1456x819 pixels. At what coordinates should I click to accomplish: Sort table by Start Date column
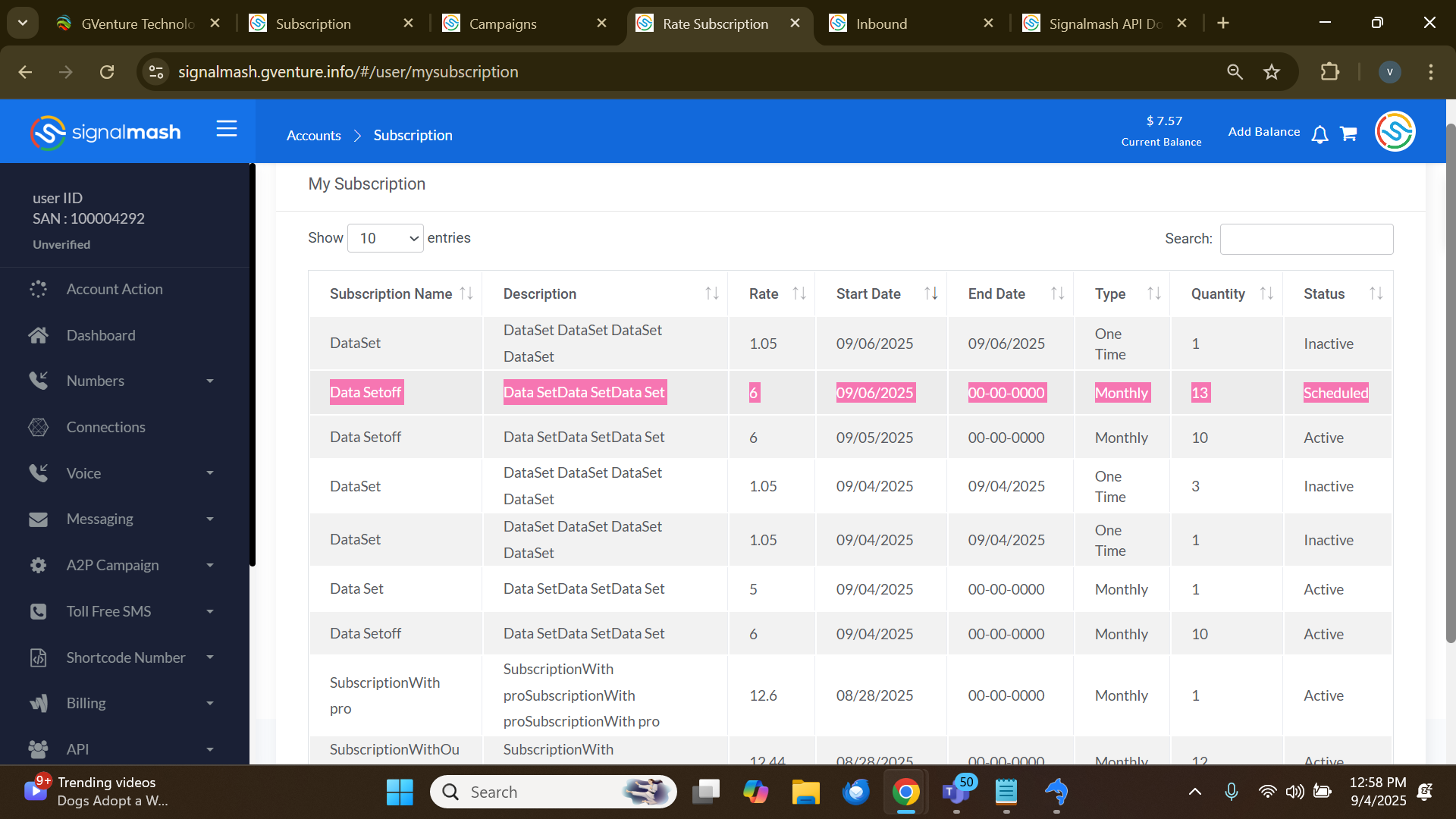click(x=930, y=293)
